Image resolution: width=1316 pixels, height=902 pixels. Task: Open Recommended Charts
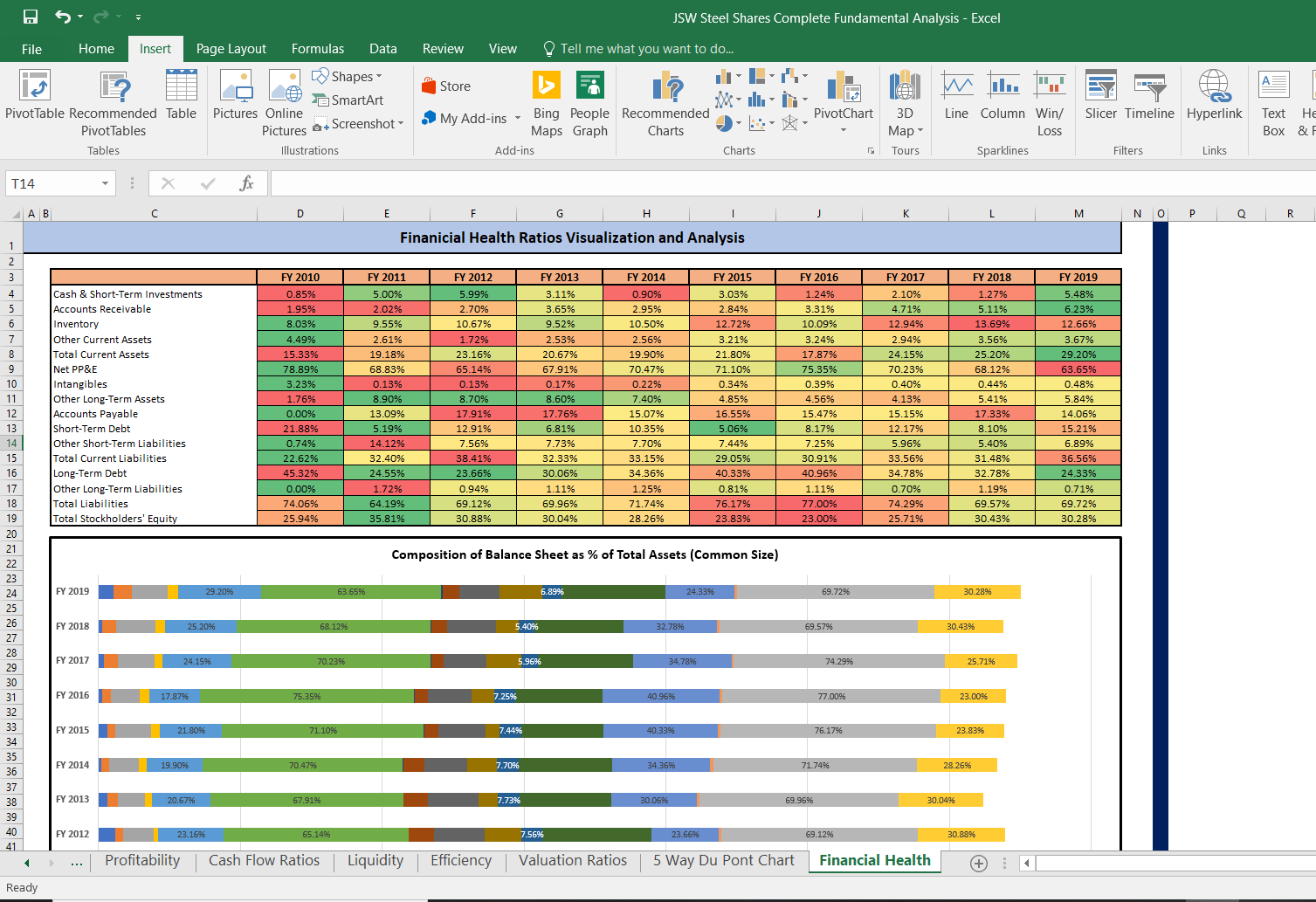pyautogui.click(x=665, y=104)
